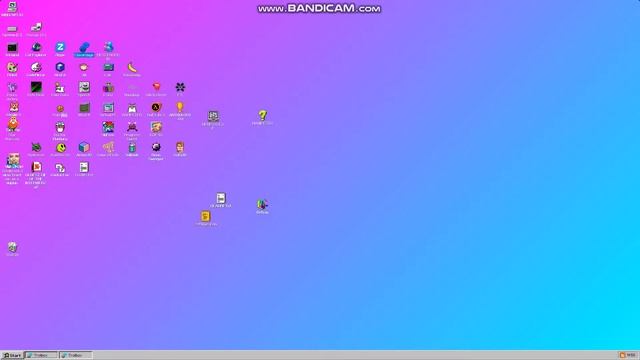This screenshot has height=360, width=640.
Task: Open the red document icon
Action: [x=36, y=167]
